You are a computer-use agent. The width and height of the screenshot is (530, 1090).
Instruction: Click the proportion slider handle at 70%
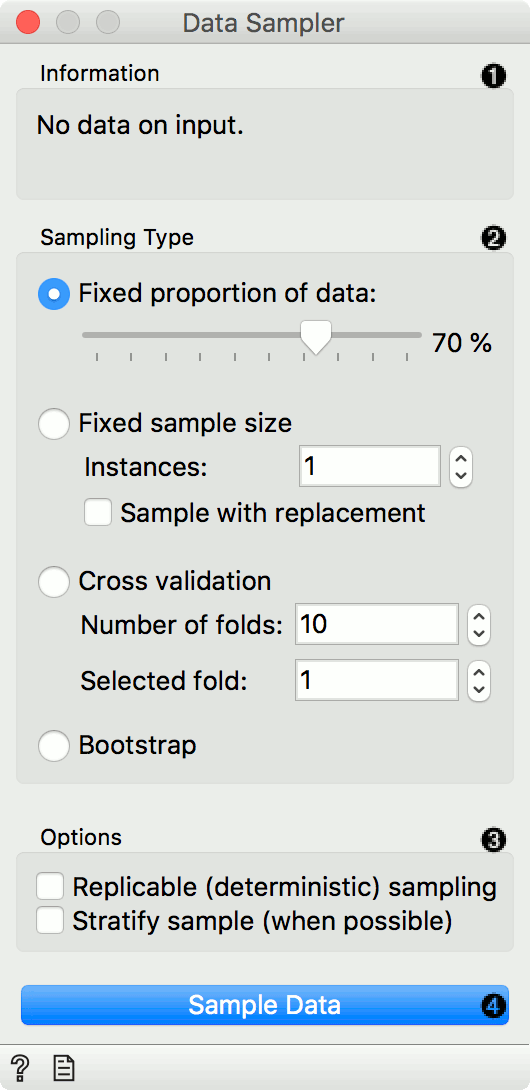coord(316,337)
